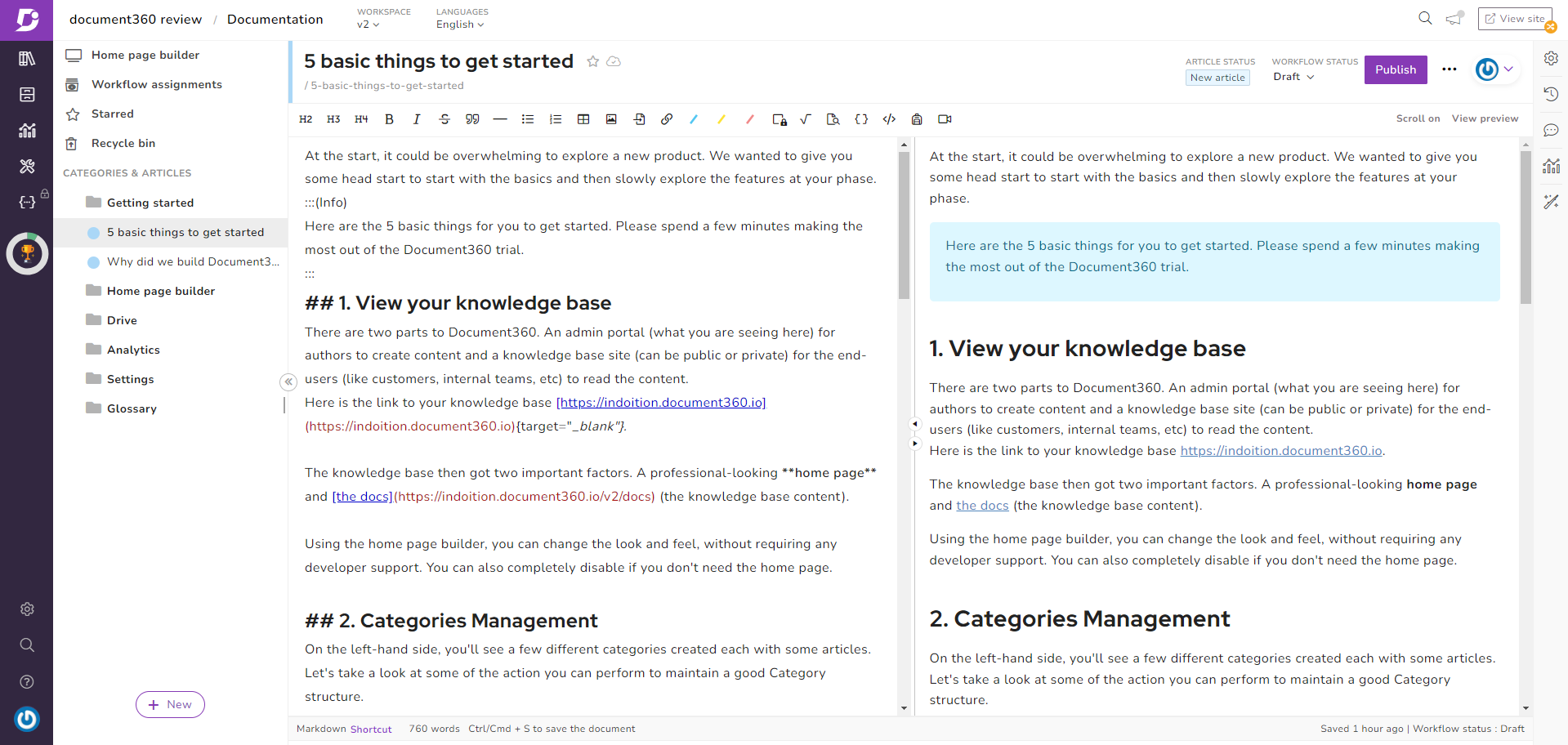
Task: Open article settings gear in right rail
Action: [1551, 58]
